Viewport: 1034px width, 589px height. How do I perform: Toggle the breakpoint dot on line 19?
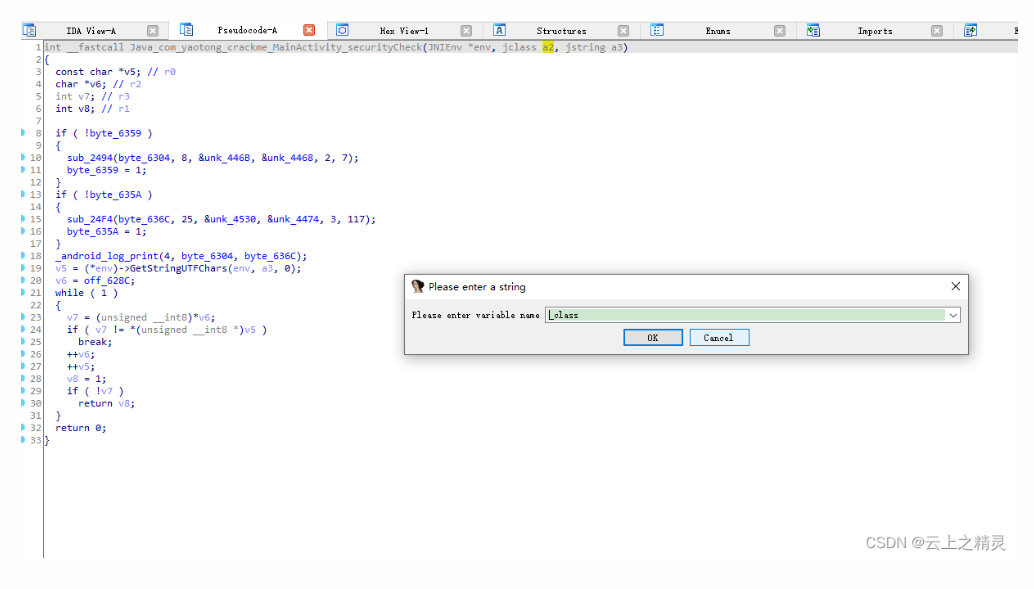[23, 268]
